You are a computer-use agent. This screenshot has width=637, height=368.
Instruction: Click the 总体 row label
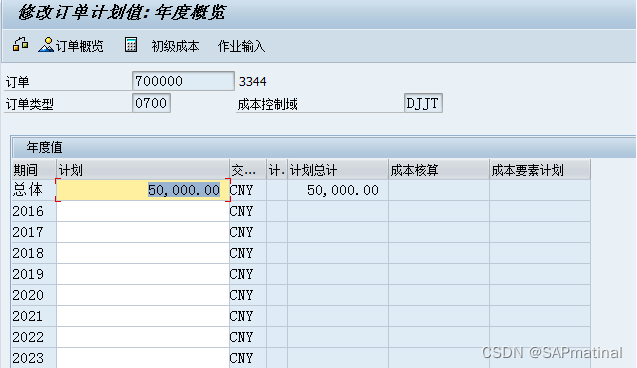pyautogui.click(x=28, y=190)
